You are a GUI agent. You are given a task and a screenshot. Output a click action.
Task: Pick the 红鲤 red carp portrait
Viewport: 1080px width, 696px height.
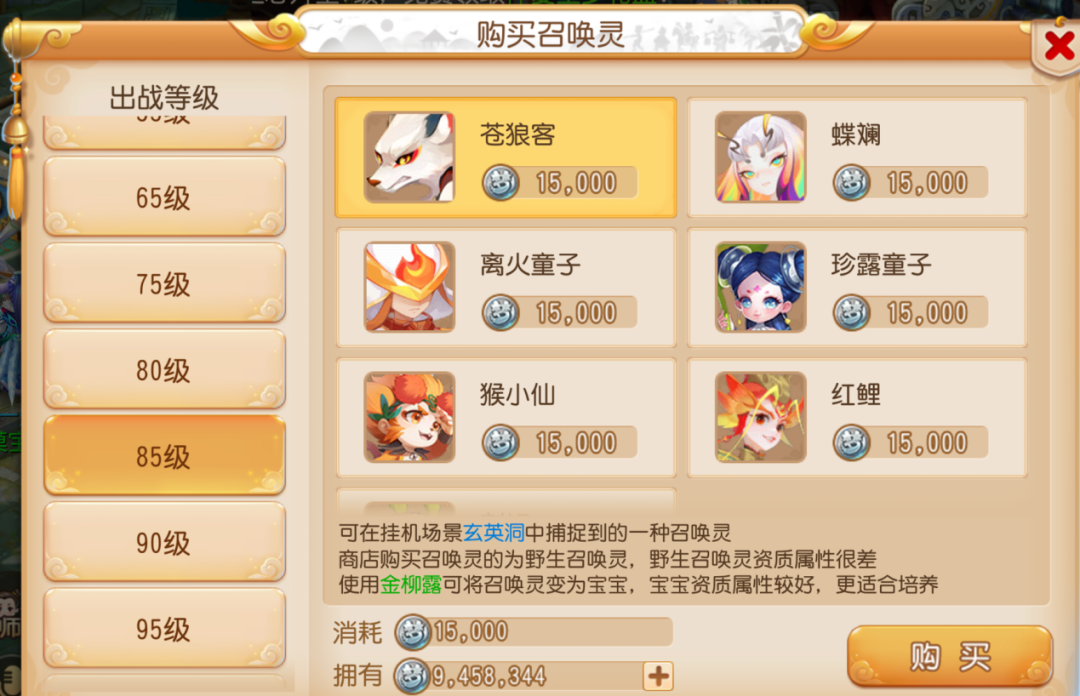[760, 417]
